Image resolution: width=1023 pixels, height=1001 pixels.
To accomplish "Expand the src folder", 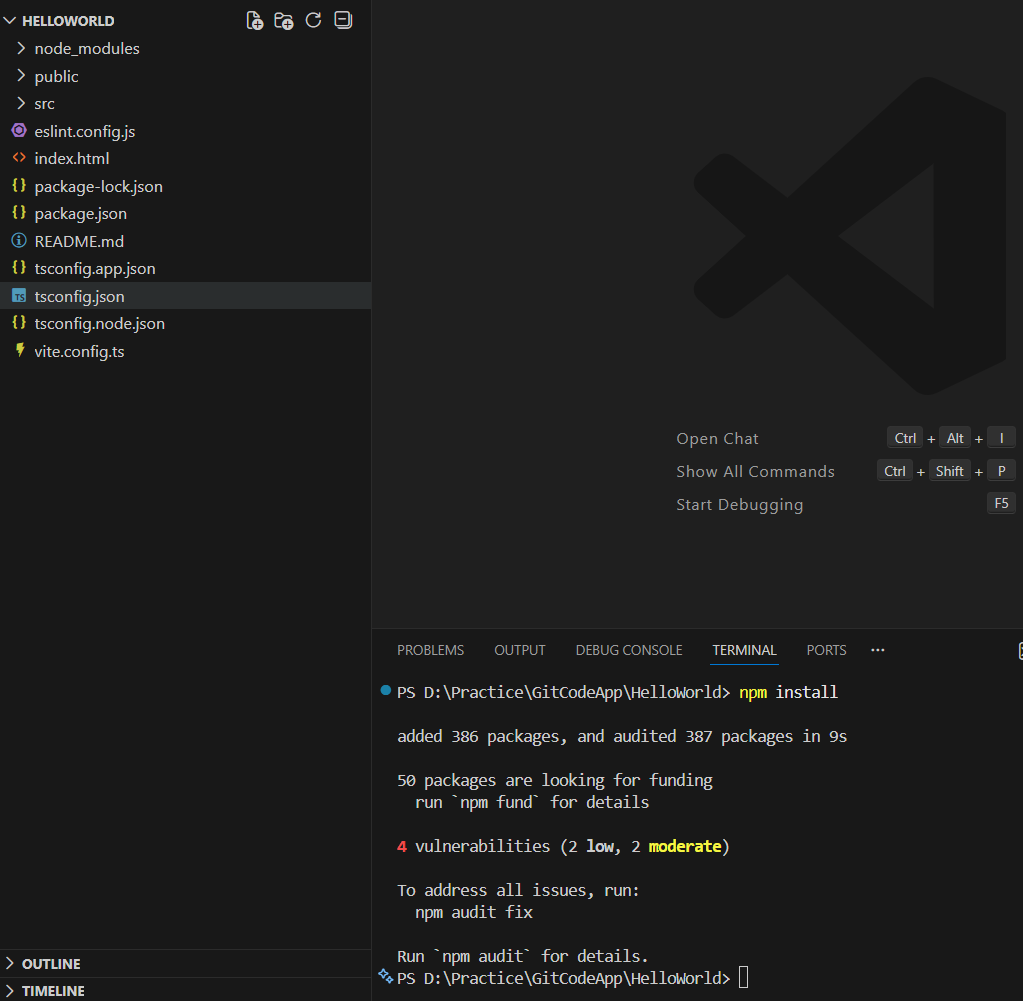I will pyautogui.click(x=44, y=103).
